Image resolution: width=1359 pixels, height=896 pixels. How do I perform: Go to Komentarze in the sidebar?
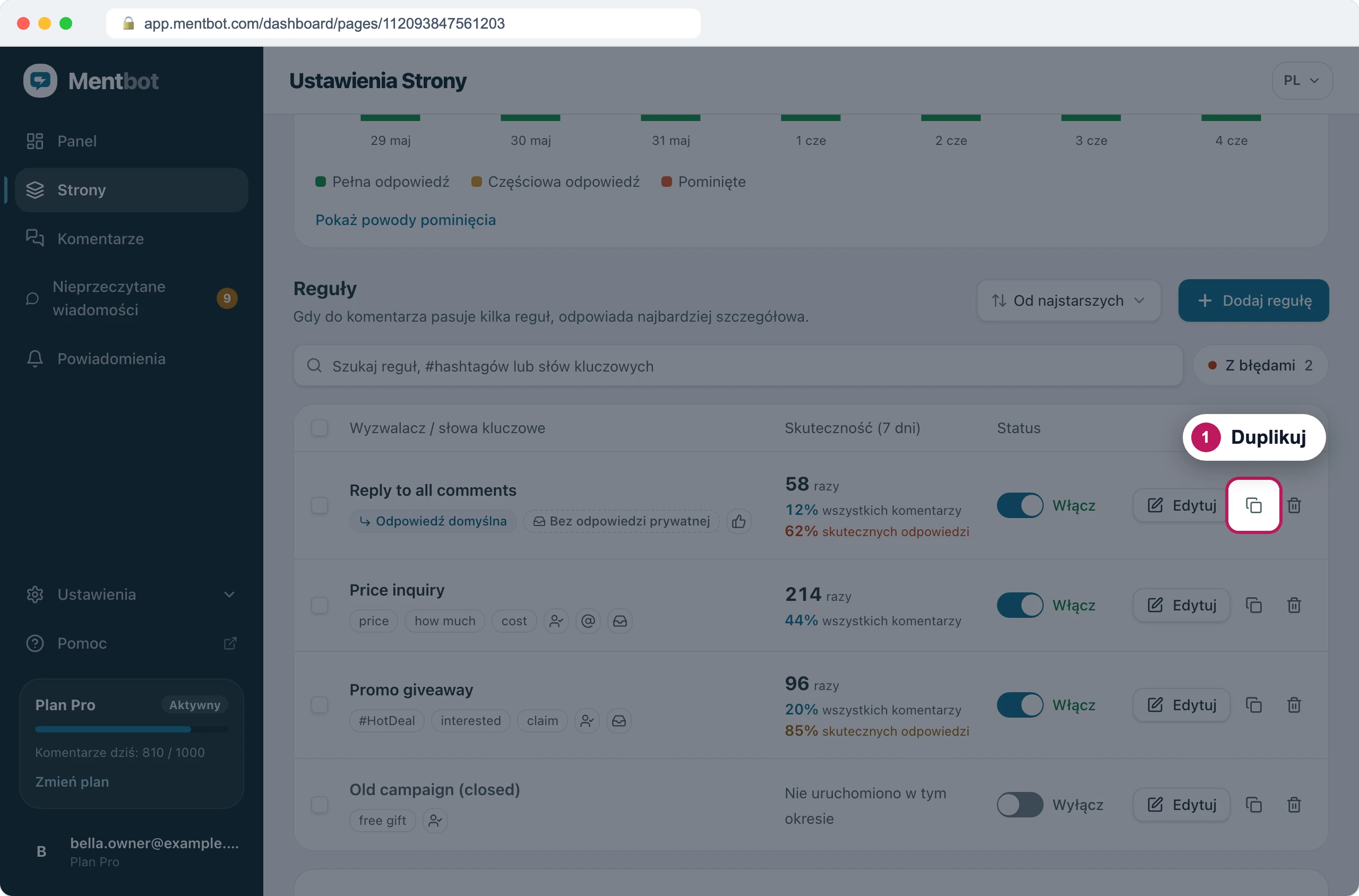[132, 238]
